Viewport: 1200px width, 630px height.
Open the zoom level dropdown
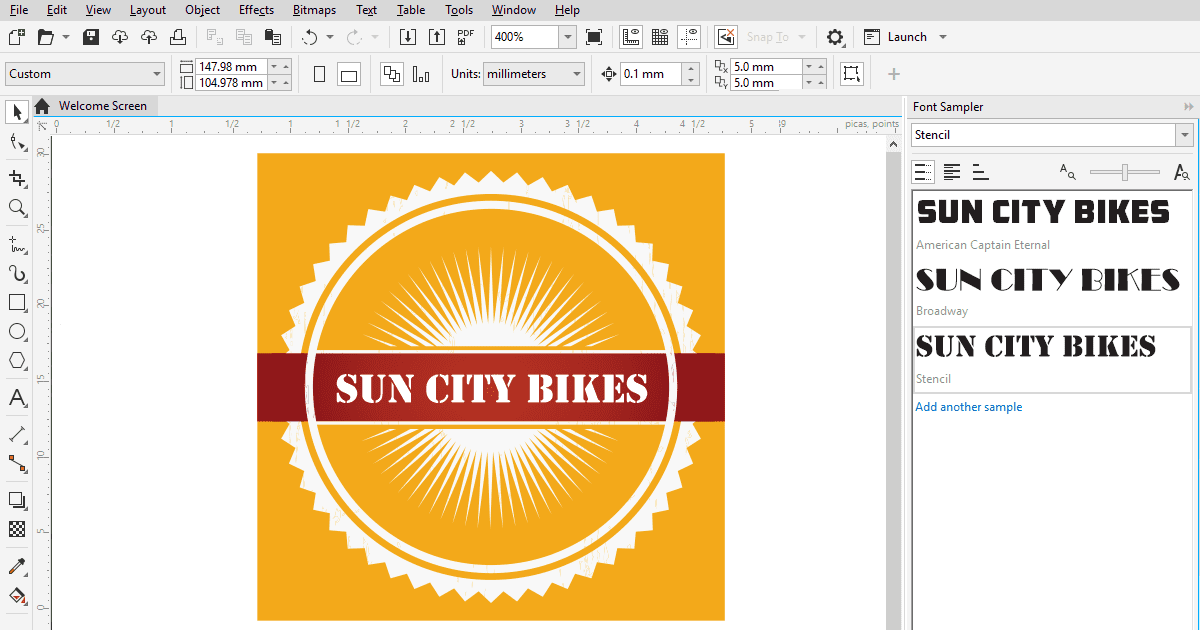pos(567,36)
